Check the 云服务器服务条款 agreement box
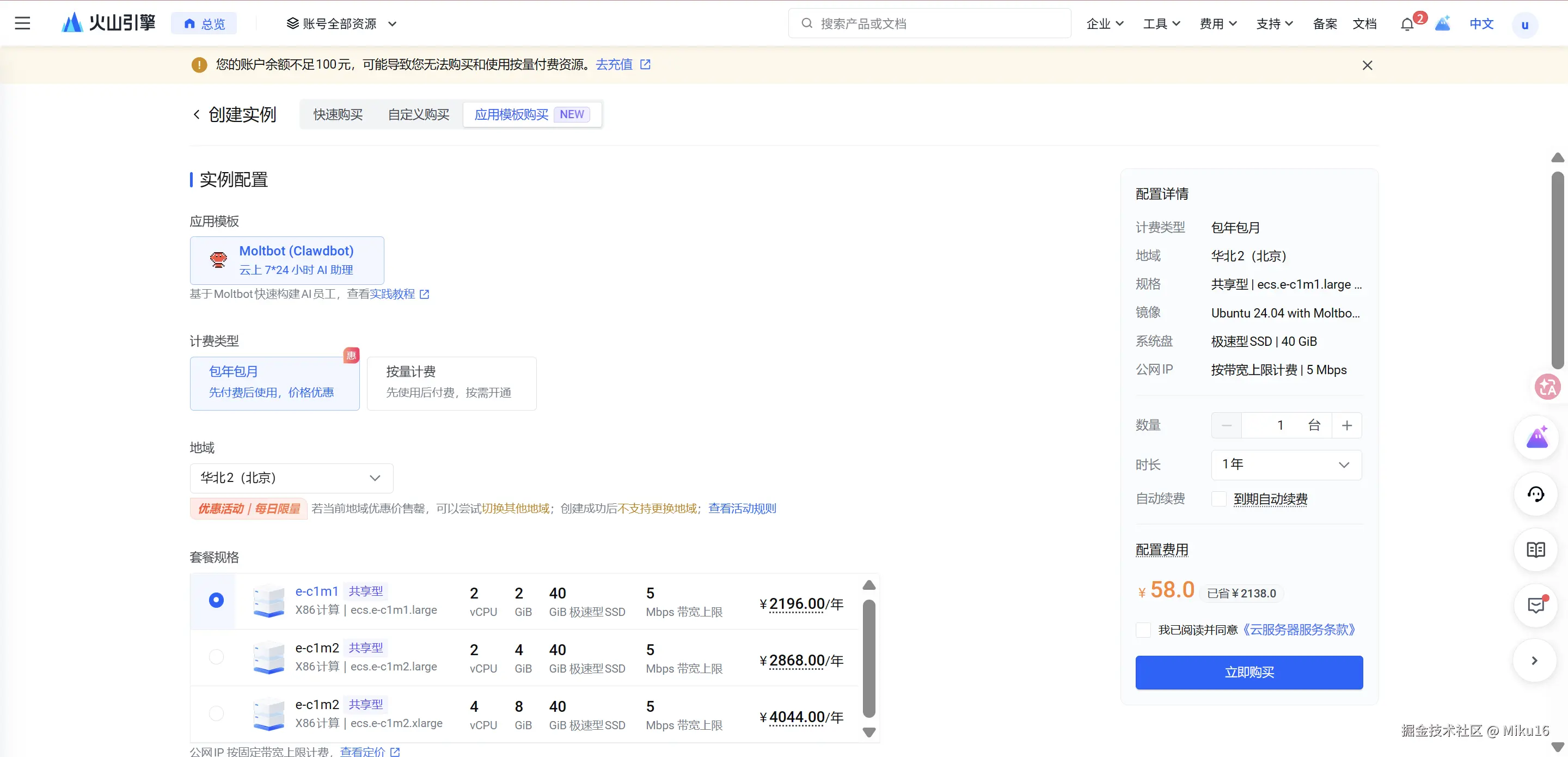1568x757 pixels. click(x=1143, y=630)
